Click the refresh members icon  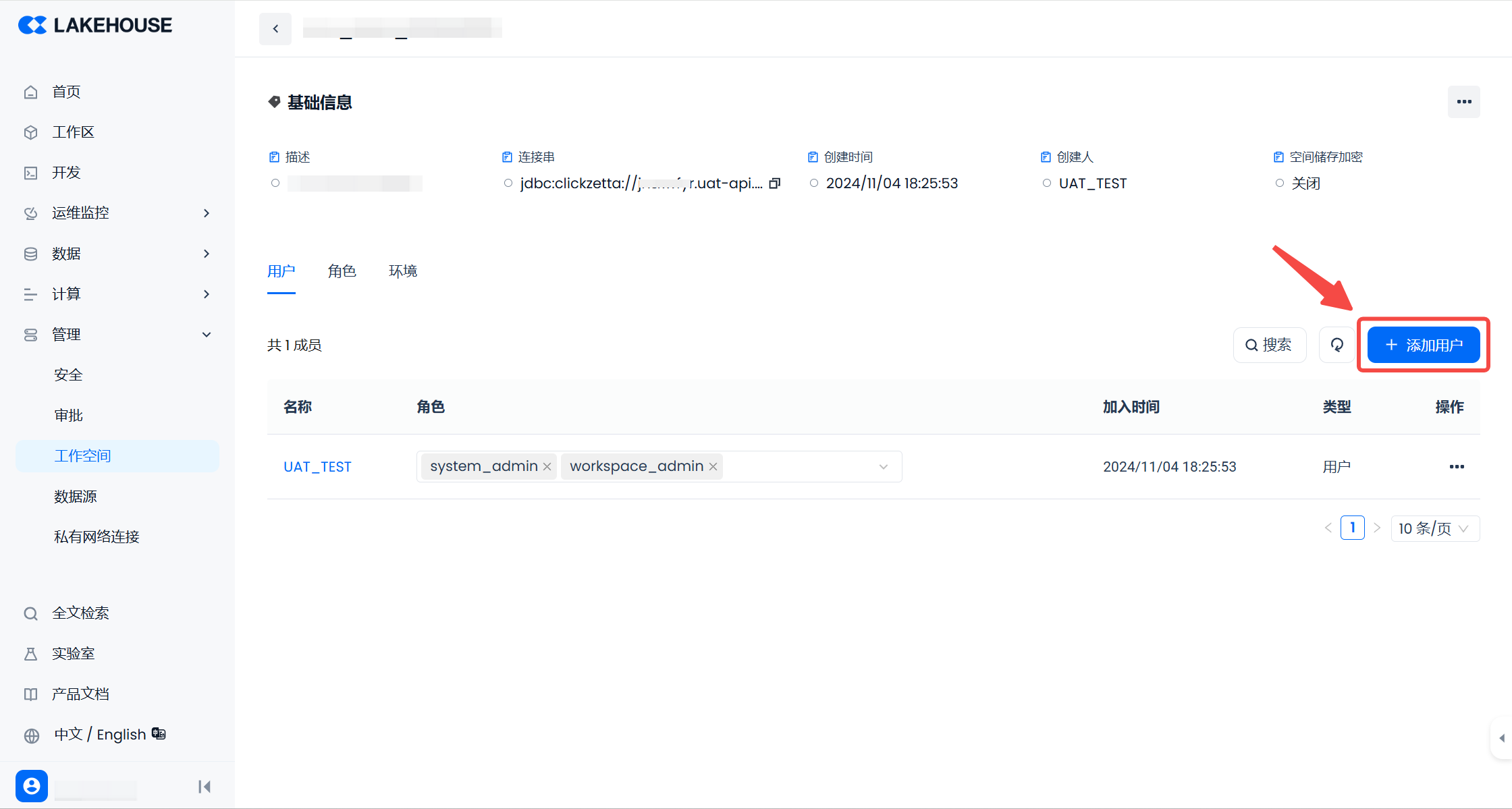[x=1336, y=345]
